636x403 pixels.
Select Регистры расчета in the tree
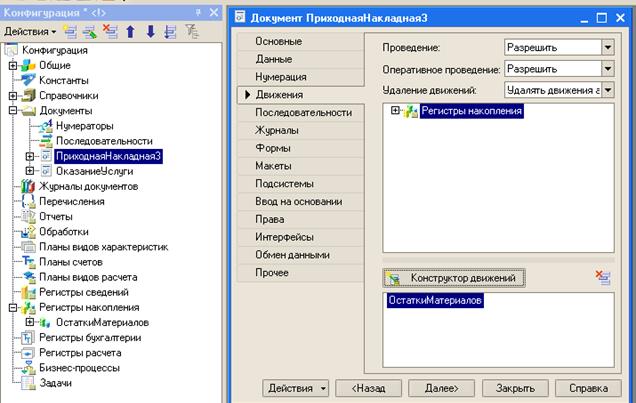point(80,353)
